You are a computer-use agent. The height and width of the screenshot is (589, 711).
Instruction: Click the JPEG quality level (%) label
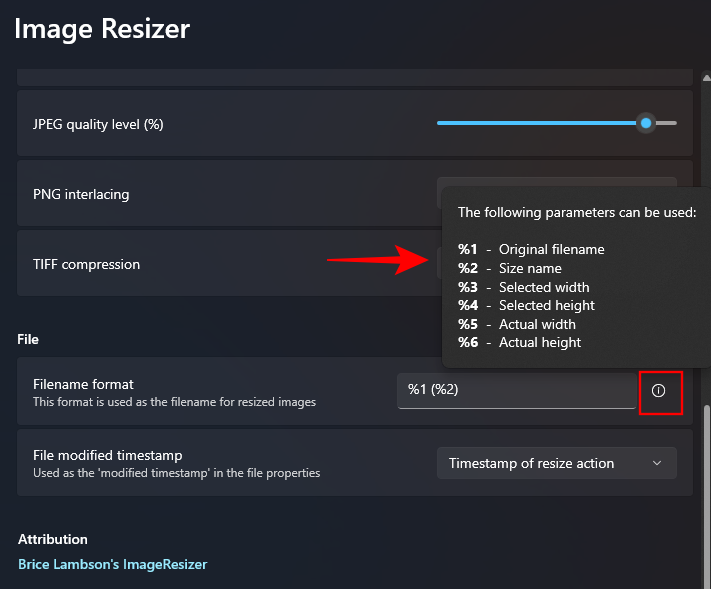click(98, 124)
